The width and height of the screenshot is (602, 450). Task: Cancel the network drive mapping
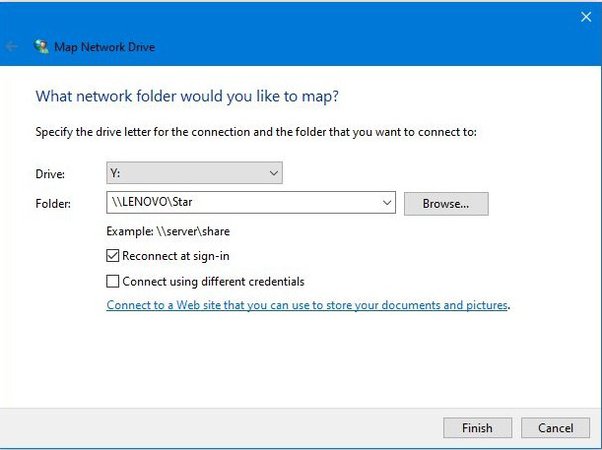(555, 428)
